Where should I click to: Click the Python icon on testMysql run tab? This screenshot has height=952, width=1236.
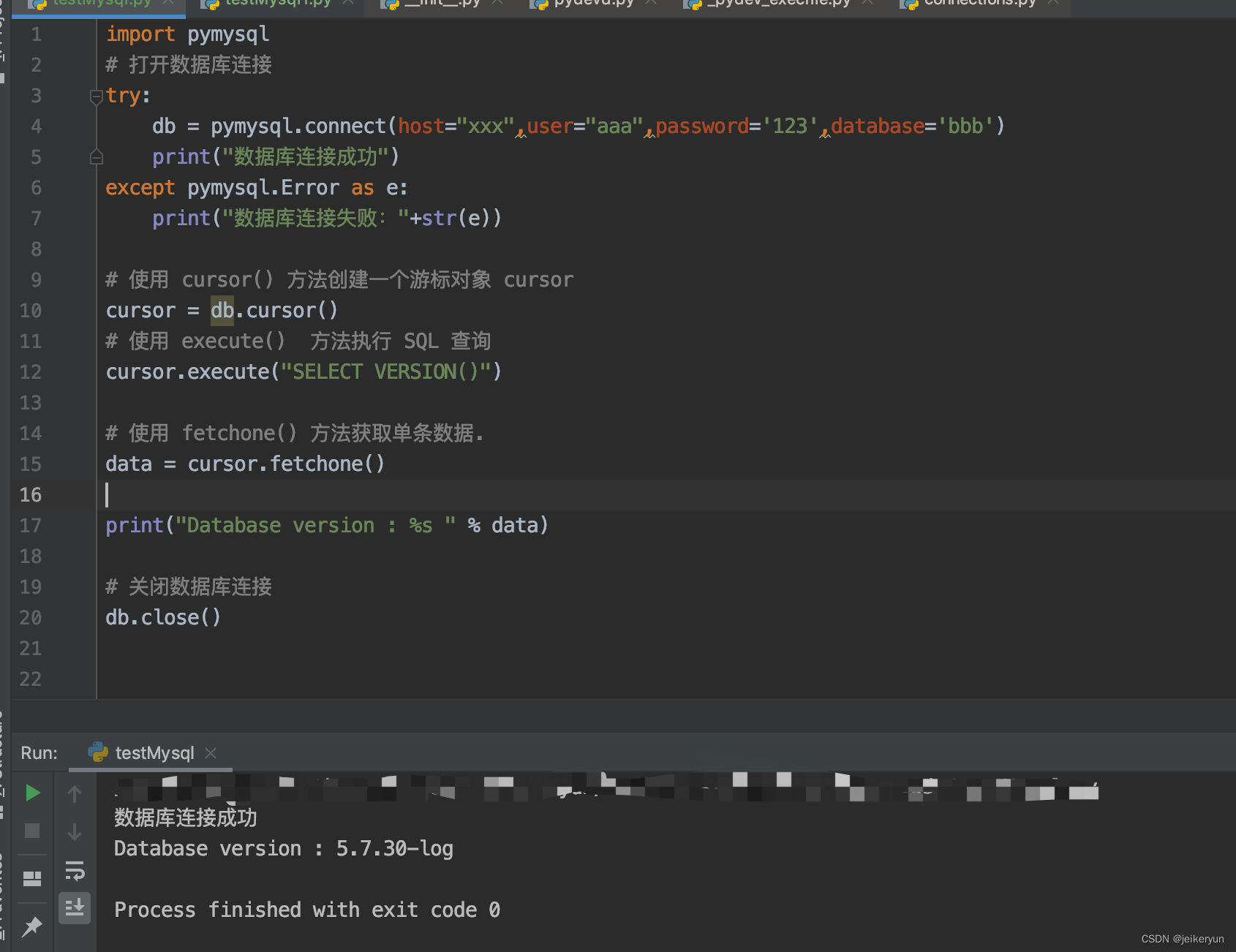(x=98, y=752)
